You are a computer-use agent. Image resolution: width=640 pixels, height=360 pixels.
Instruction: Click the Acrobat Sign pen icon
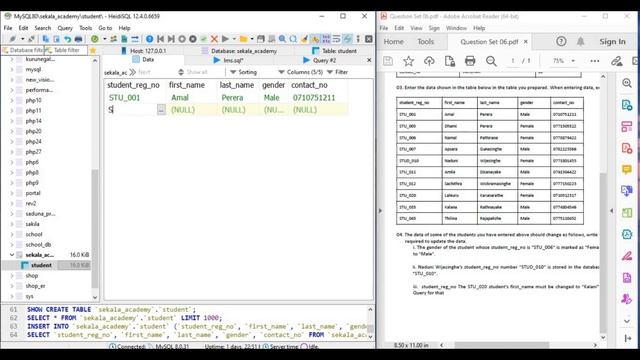(x=616, y=61)
